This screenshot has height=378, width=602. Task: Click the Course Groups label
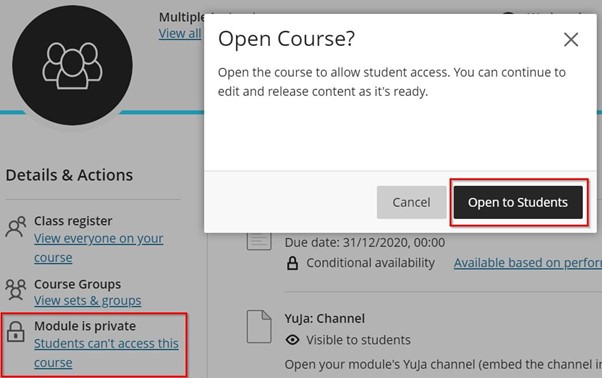coord(77,284)
